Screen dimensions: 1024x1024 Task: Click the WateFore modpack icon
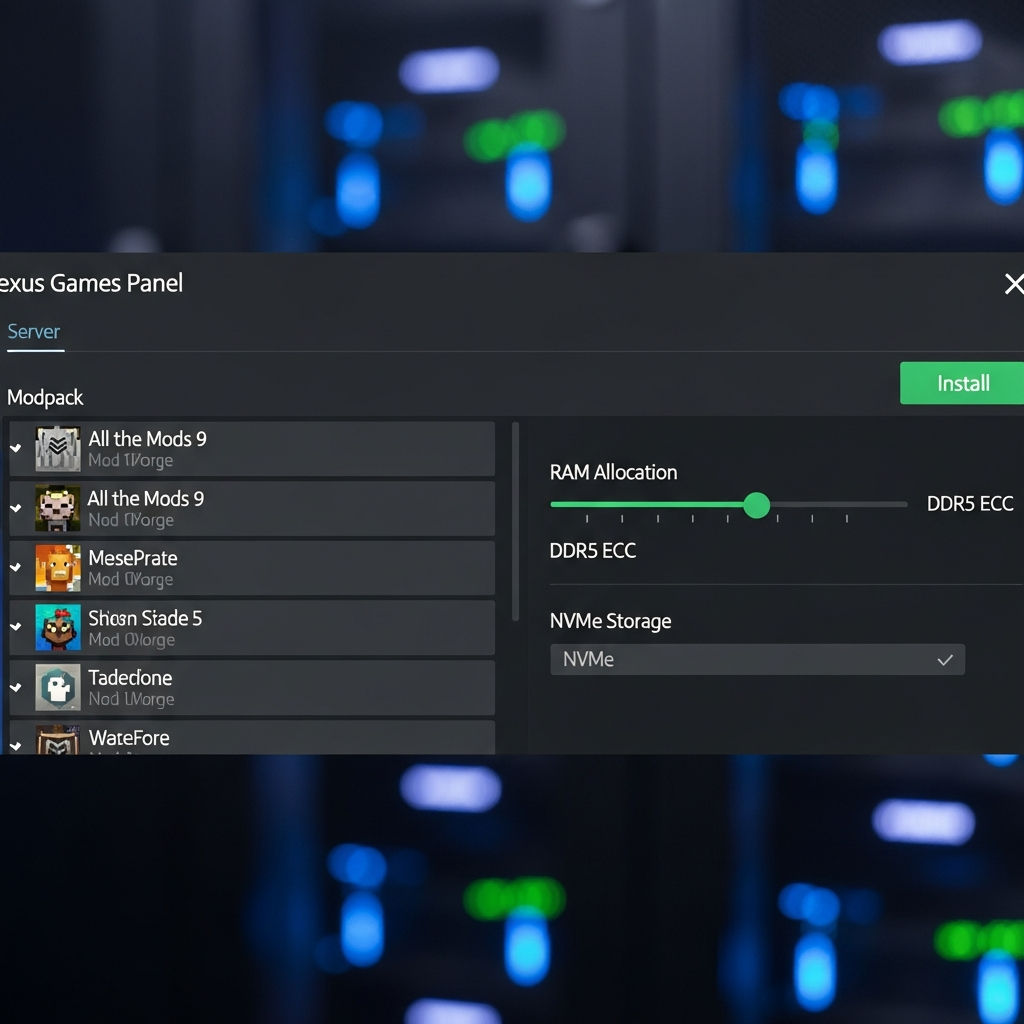[x=57, y=739]
